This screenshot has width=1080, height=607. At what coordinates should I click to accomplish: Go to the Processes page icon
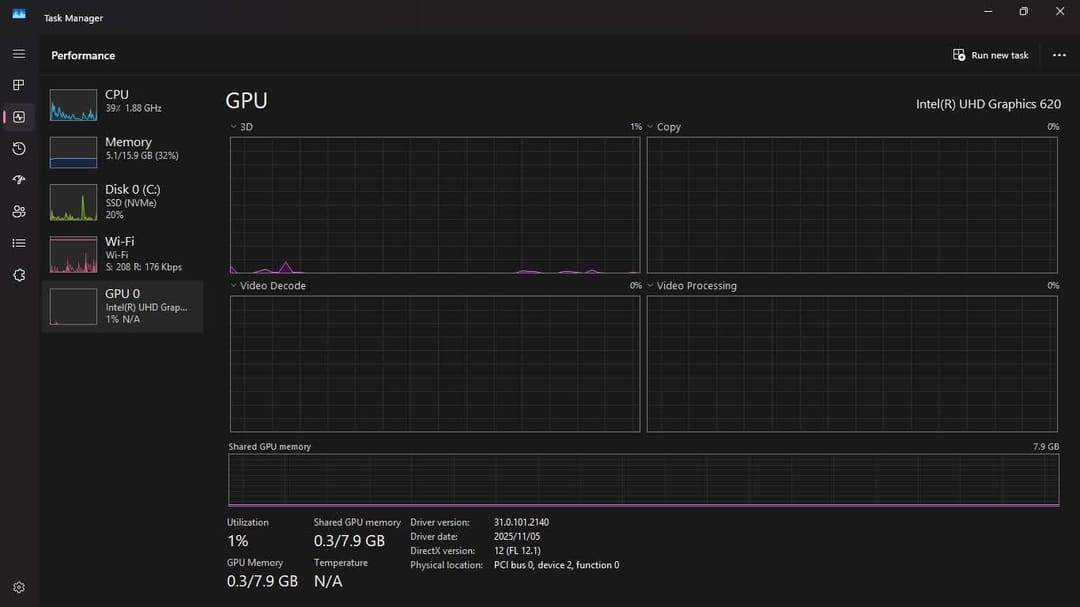pos(19,85)
